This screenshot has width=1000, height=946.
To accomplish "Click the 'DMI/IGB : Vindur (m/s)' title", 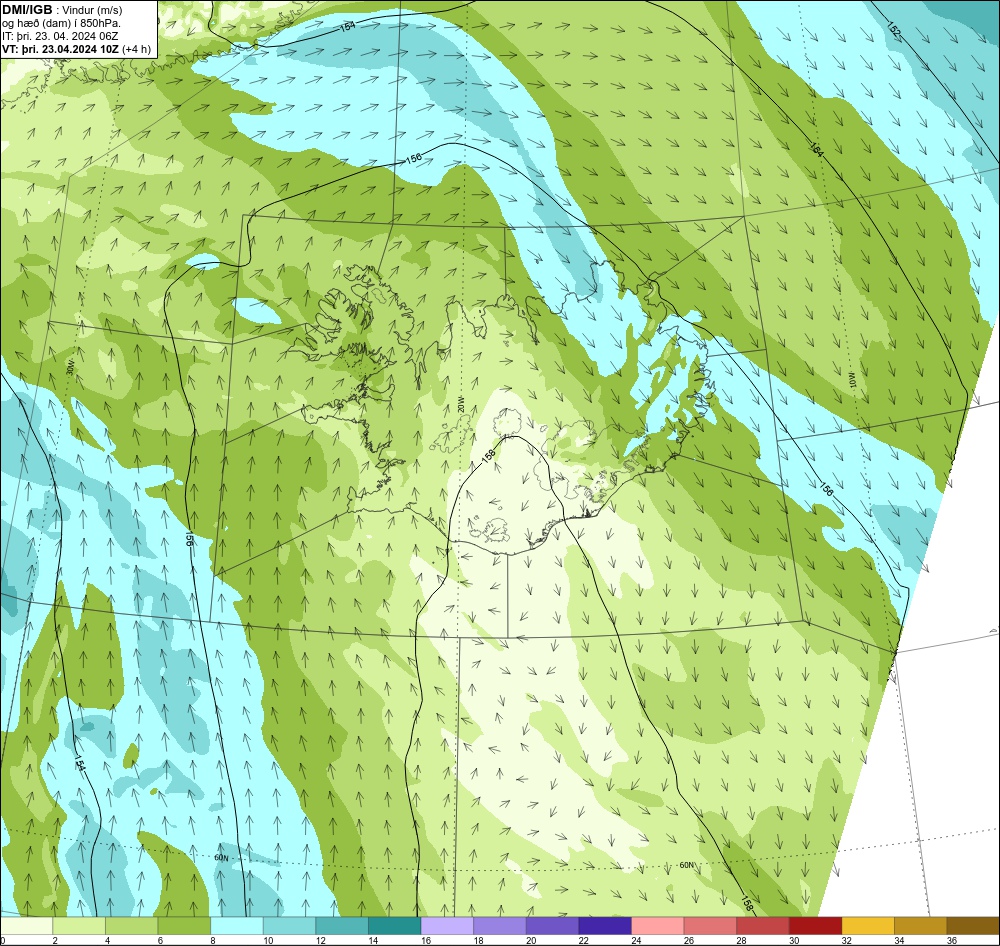I will pyautogui.click(x=62, y=10).
